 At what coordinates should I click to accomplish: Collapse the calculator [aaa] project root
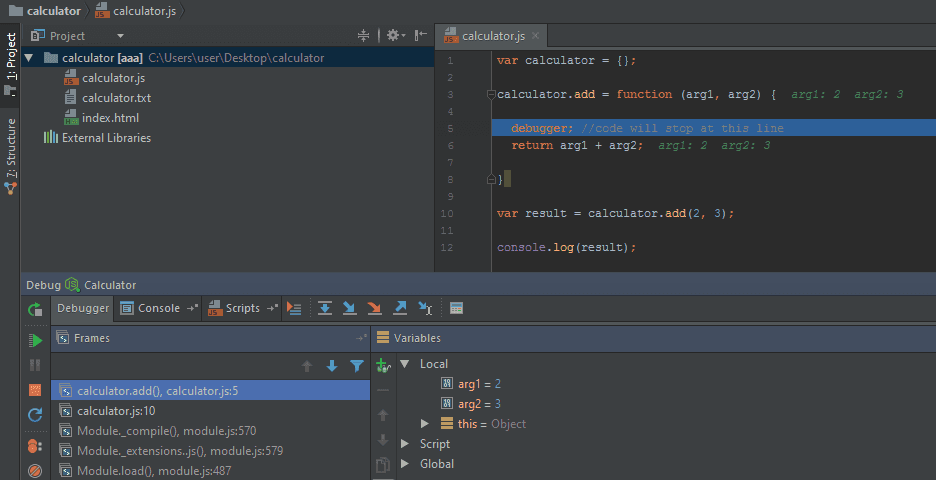click(x=29, y=58)
